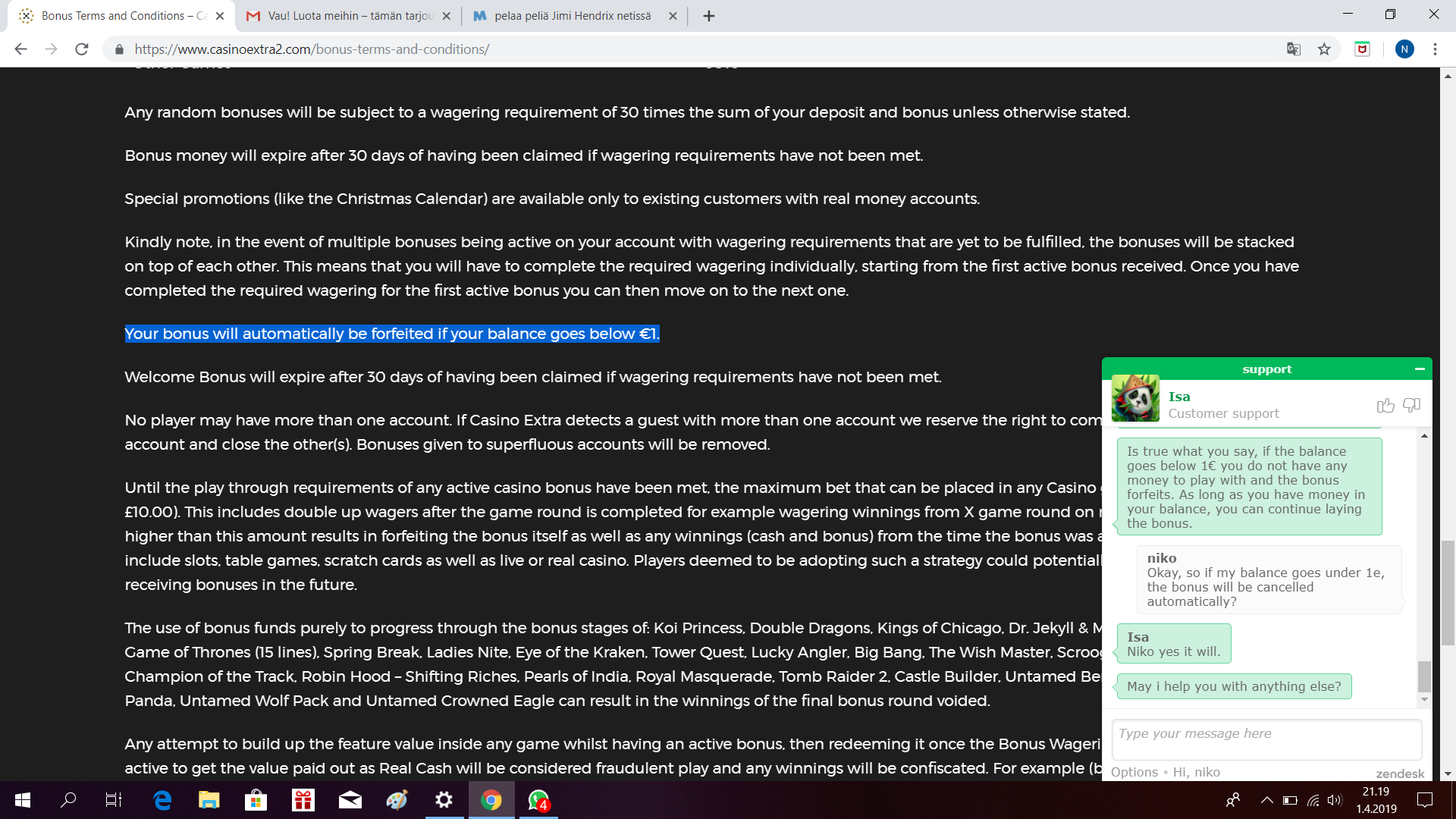
Task: Open Windows taskbar search
Action: [68, 800]
